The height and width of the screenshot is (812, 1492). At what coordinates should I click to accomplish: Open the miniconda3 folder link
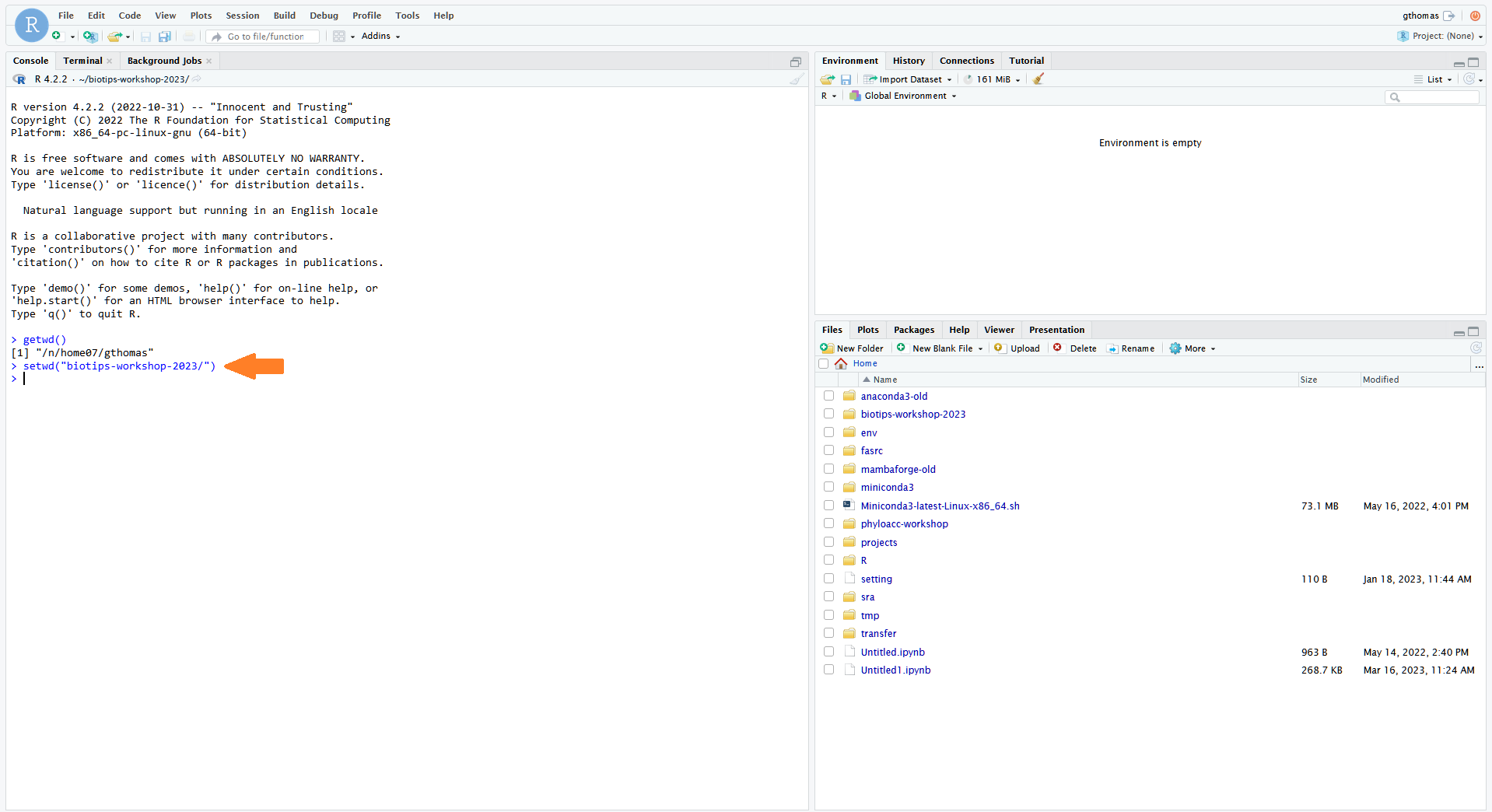888,487
